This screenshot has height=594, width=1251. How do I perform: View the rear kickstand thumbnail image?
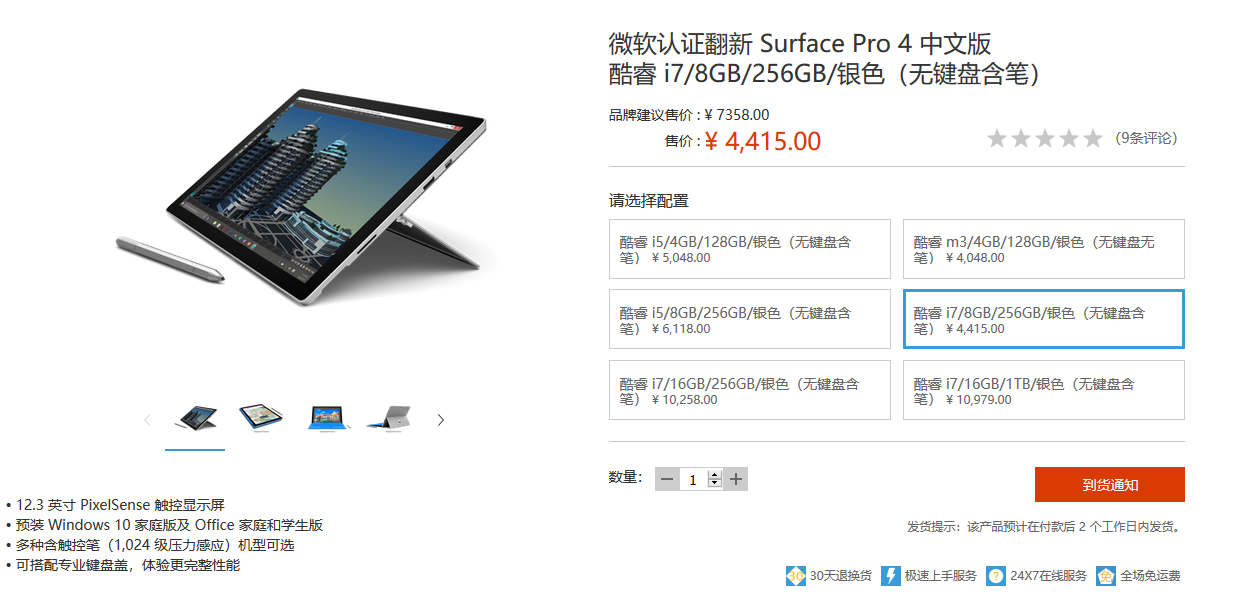pyautogui.click(x=389, y=418)
